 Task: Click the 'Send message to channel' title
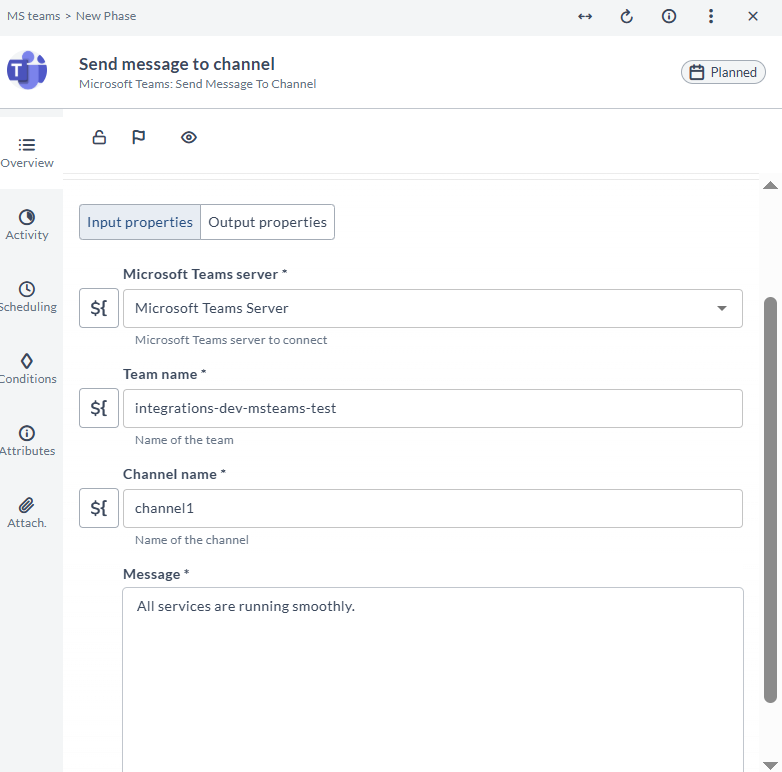click(x=177, y=64)
